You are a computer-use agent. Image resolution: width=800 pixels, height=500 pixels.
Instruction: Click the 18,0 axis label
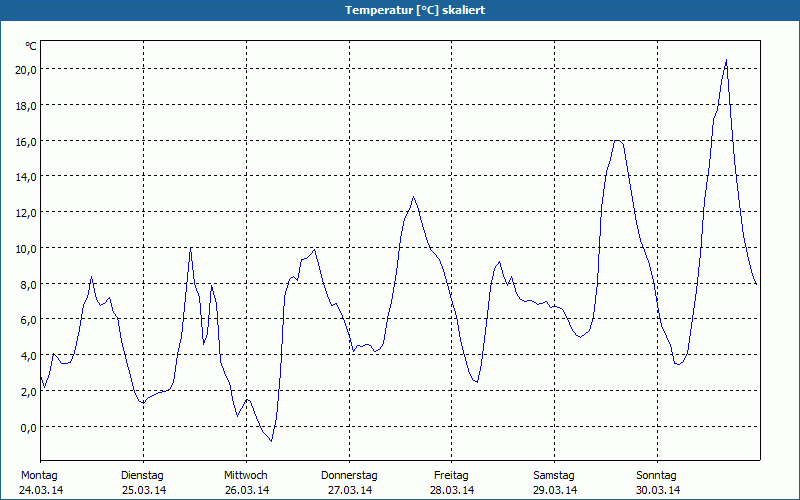(x=25, y=106)
